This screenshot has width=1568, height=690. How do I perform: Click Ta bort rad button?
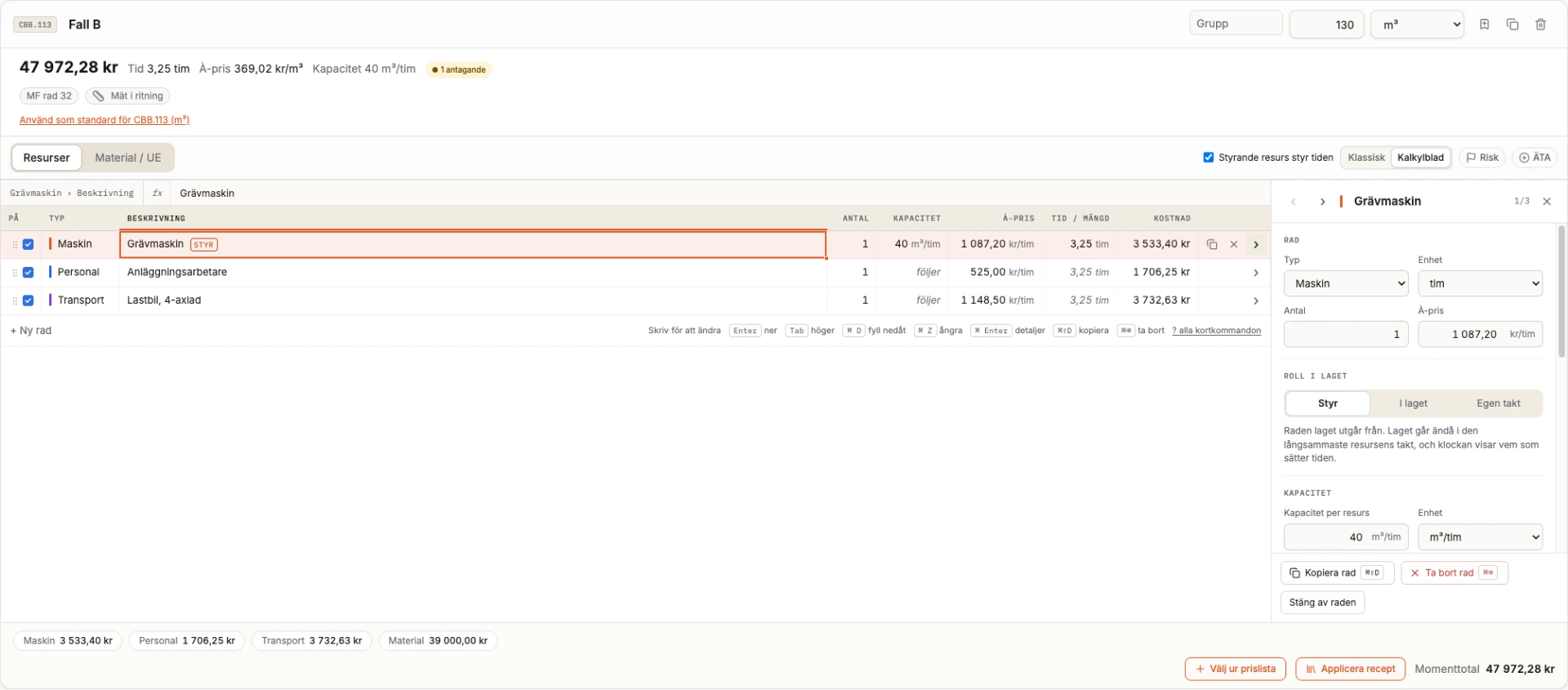(x=1454, y=573)
